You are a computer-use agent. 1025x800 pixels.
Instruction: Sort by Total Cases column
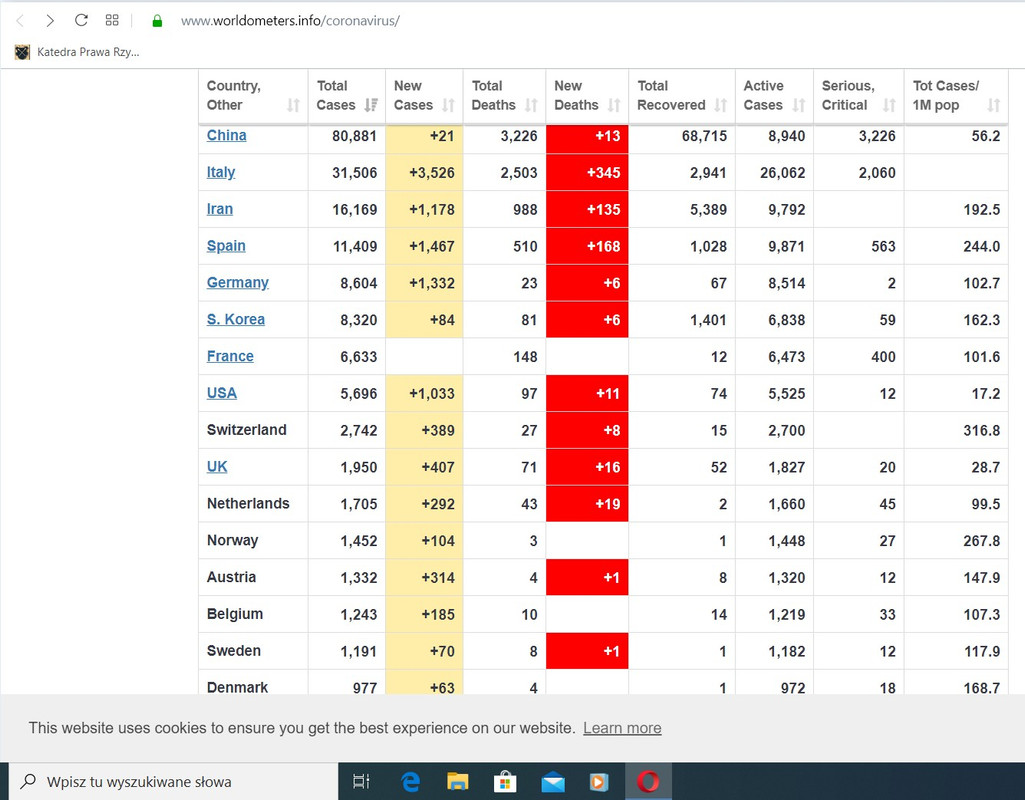[346, 96]
